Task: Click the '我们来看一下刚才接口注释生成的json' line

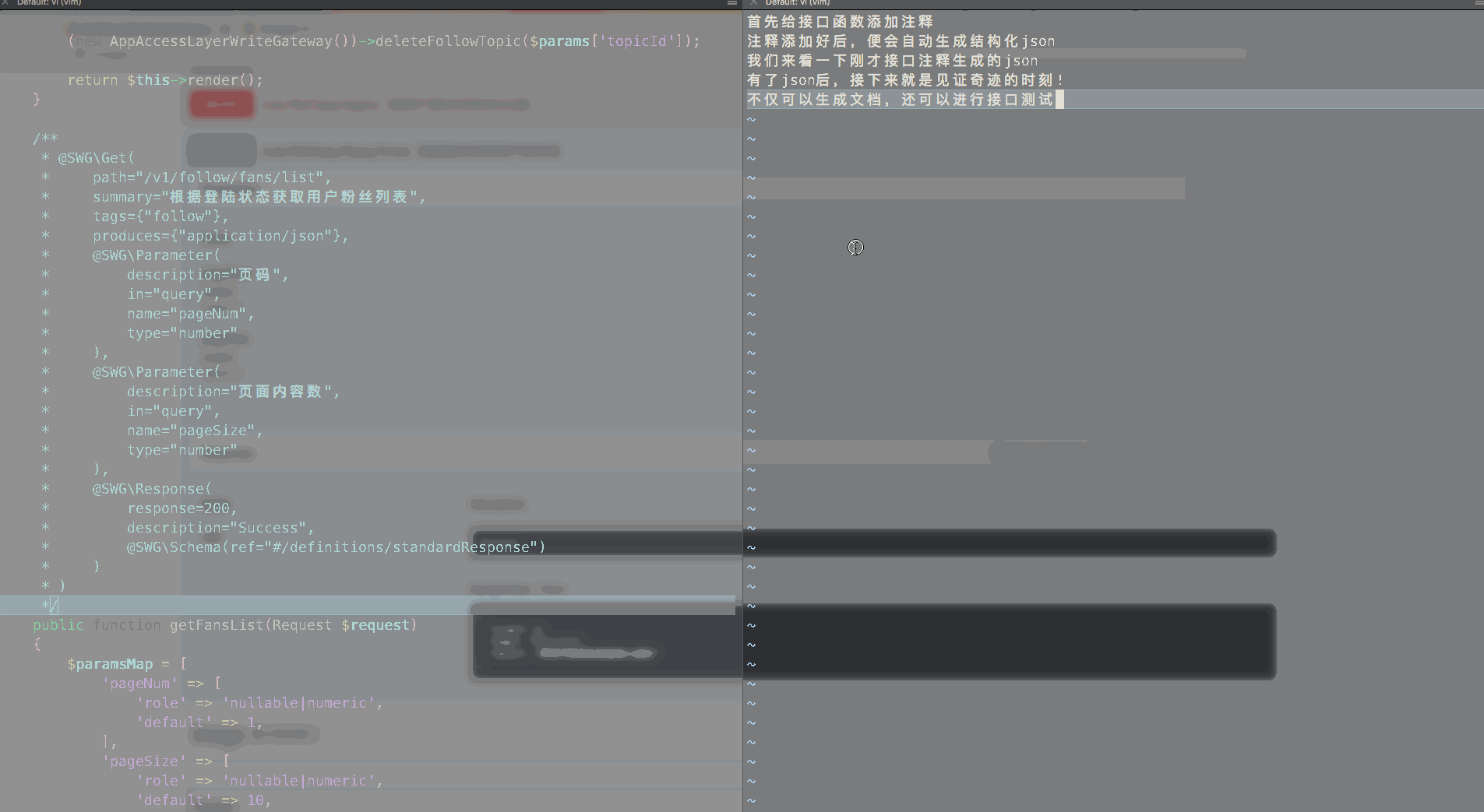Action: tap(893, 61)
